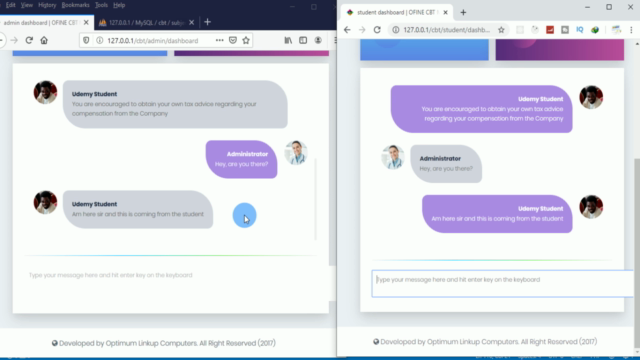This screenshot has width=640, height=360.
Task: Open the Help menu in Firefox
Action: coord(119,5)
